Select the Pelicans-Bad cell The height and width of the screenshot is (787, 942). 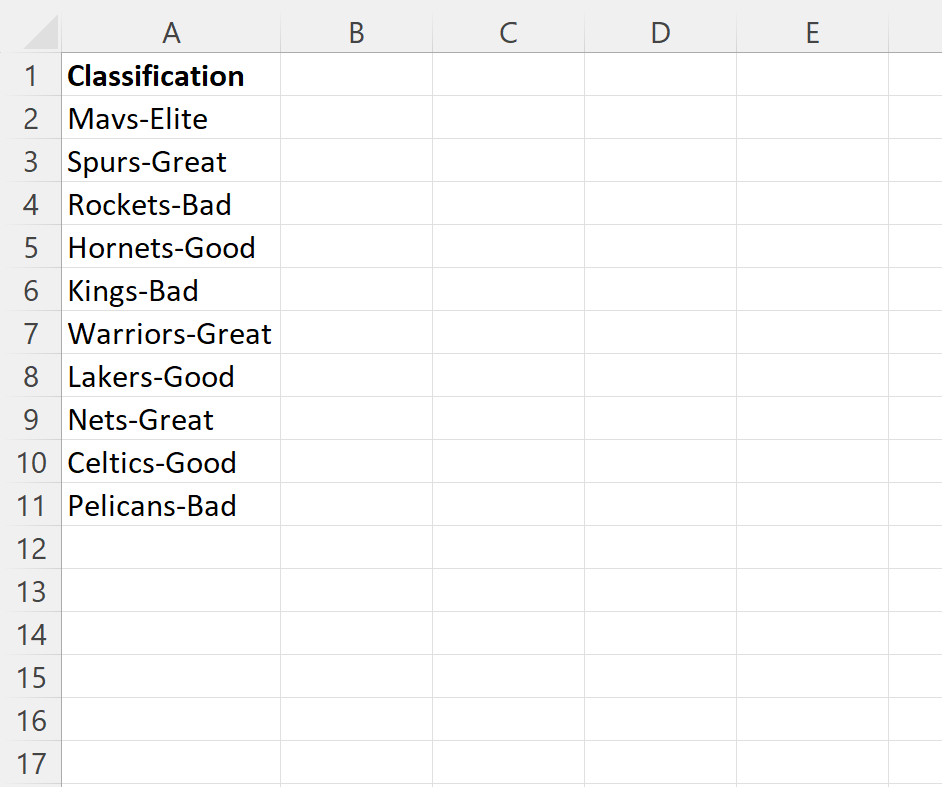click(171, 505)
